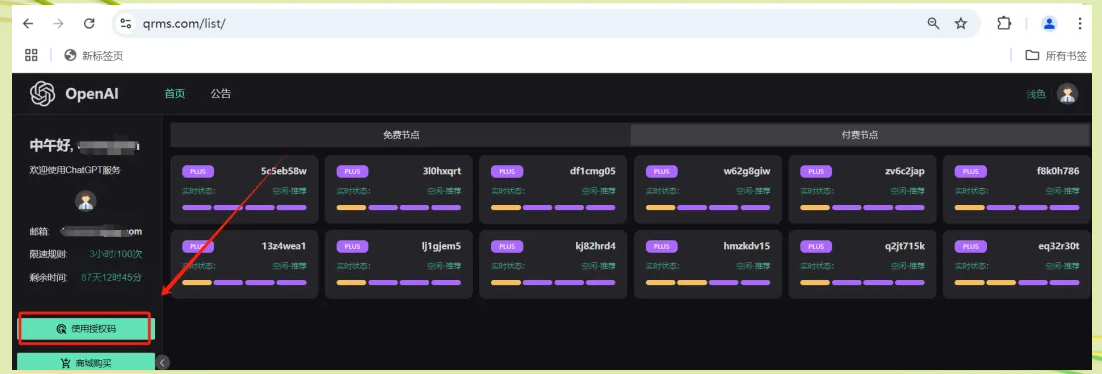Viewport: 1102px width, 374px height.
Task: Select the node card 5c5eb58w
Action: pyautogui.click(x=244, y=188)
